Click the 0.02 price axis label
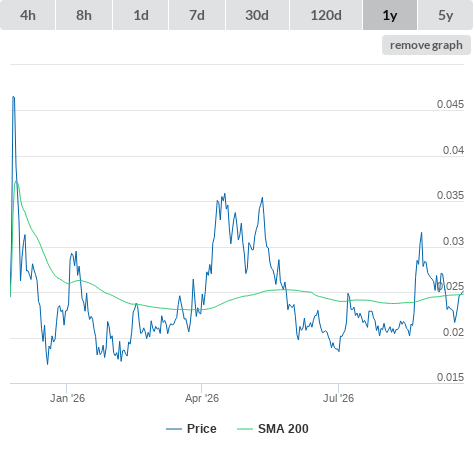 (x=453, y=332)
